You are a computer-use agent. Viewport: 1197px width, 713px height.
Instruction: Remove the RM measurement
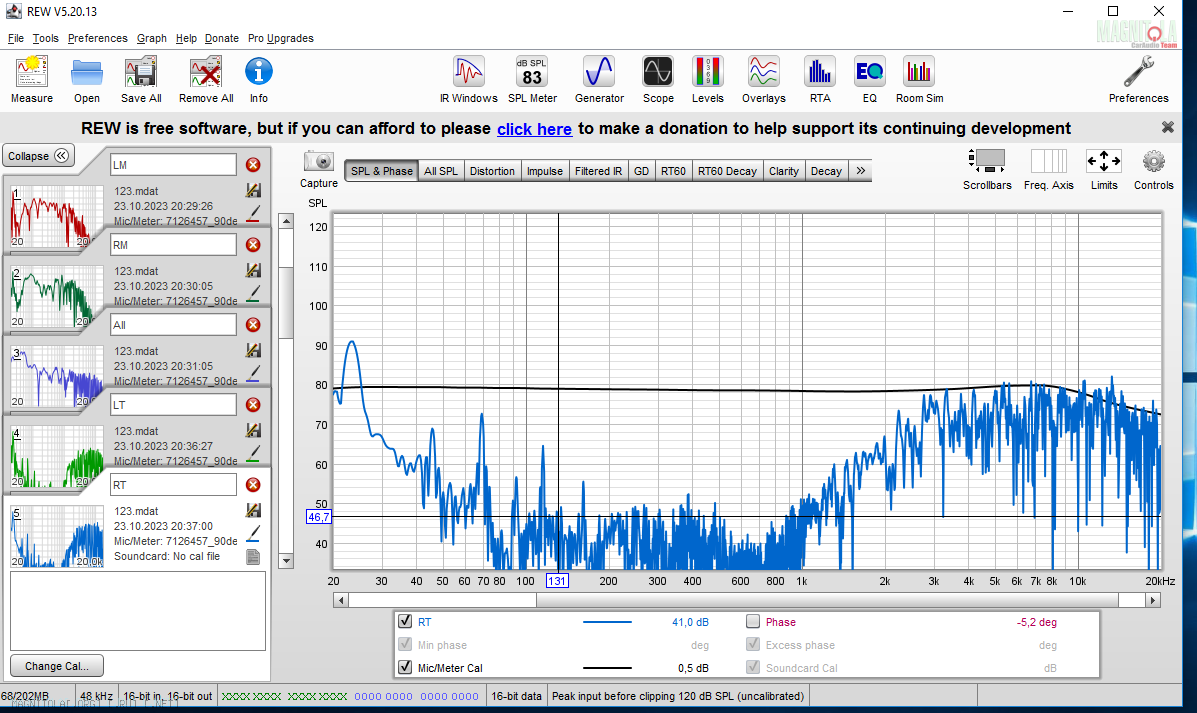(253, 245)
